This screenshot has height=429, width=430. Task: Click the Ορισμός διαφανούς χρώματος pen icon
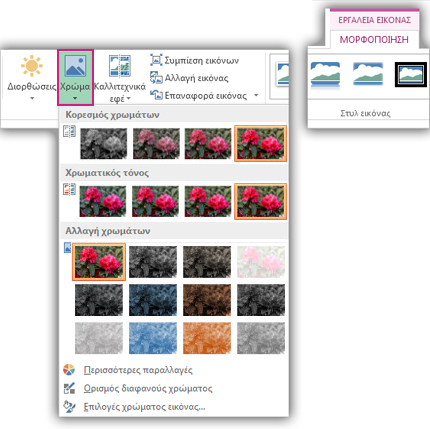click(x=69, y=388)
